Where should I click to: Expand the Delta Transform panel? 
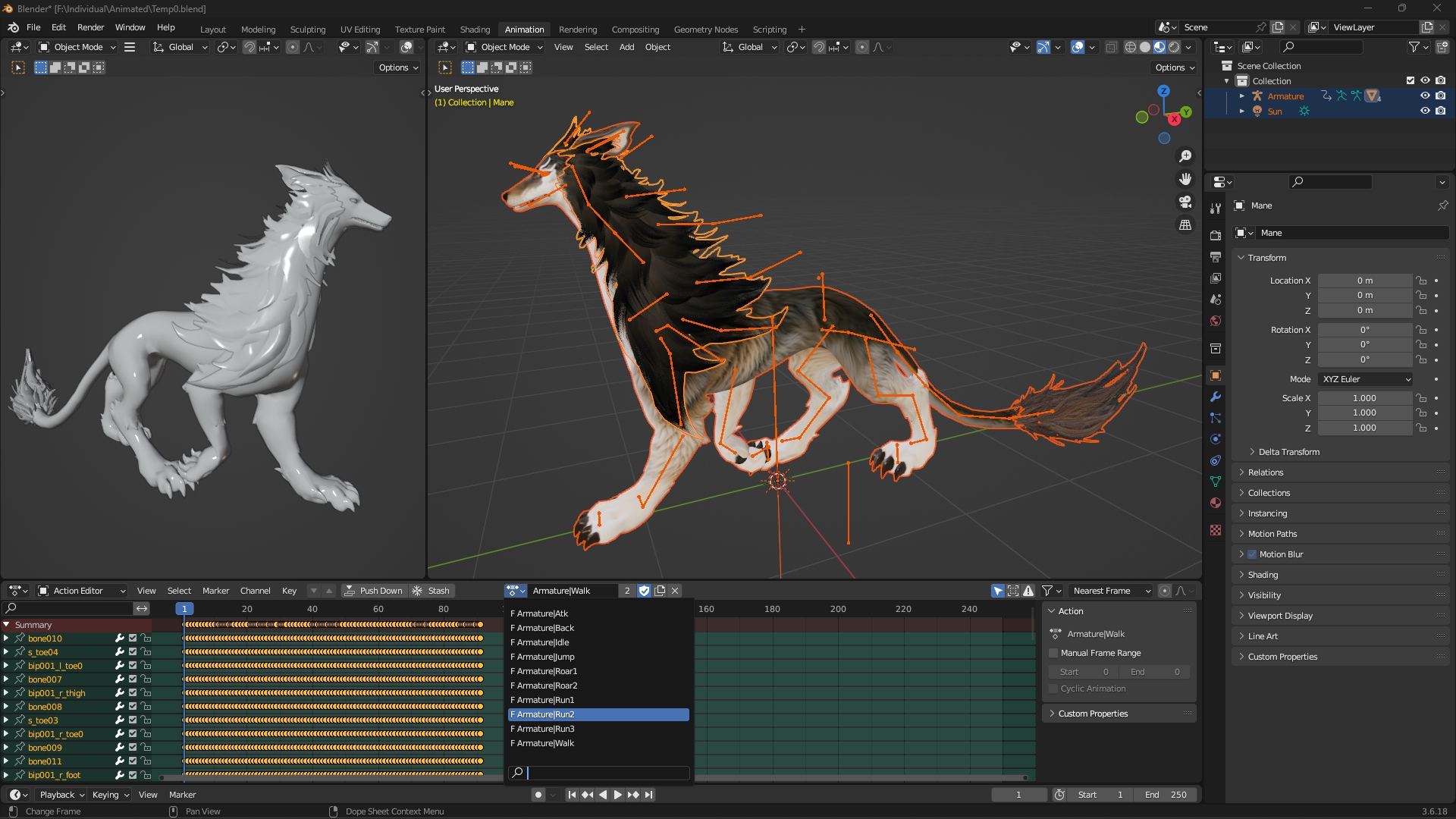[x=1288, y=452]
